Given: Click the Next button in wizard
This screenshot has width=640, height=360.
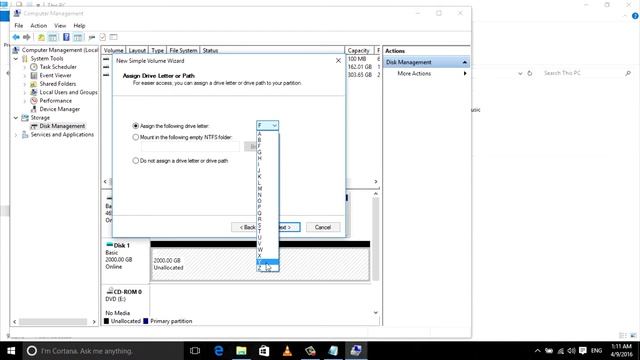Looking at the screenshot, I should 290,227.
